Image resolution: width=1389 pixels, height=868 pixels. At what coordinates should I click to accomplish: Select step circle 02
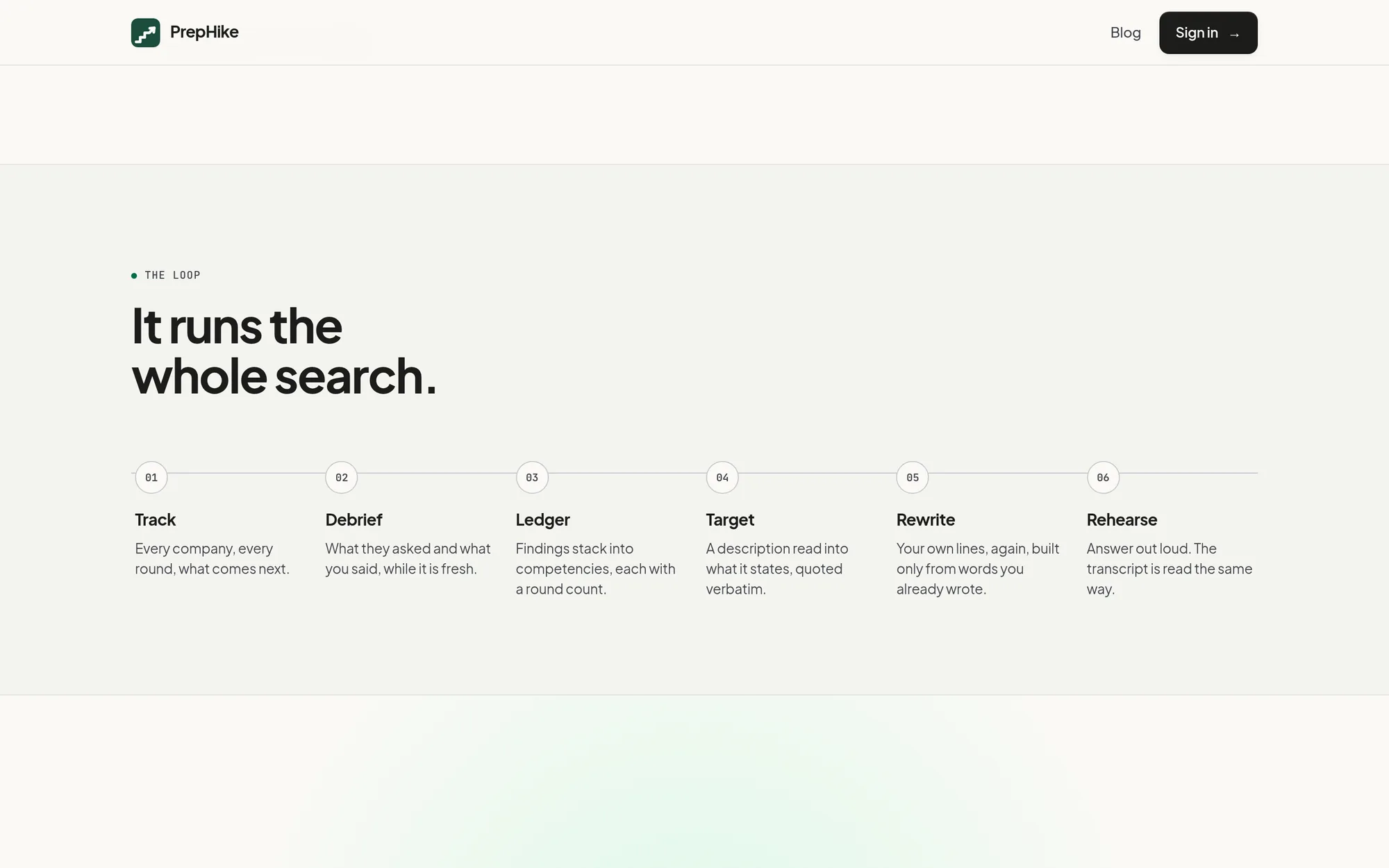342,477
